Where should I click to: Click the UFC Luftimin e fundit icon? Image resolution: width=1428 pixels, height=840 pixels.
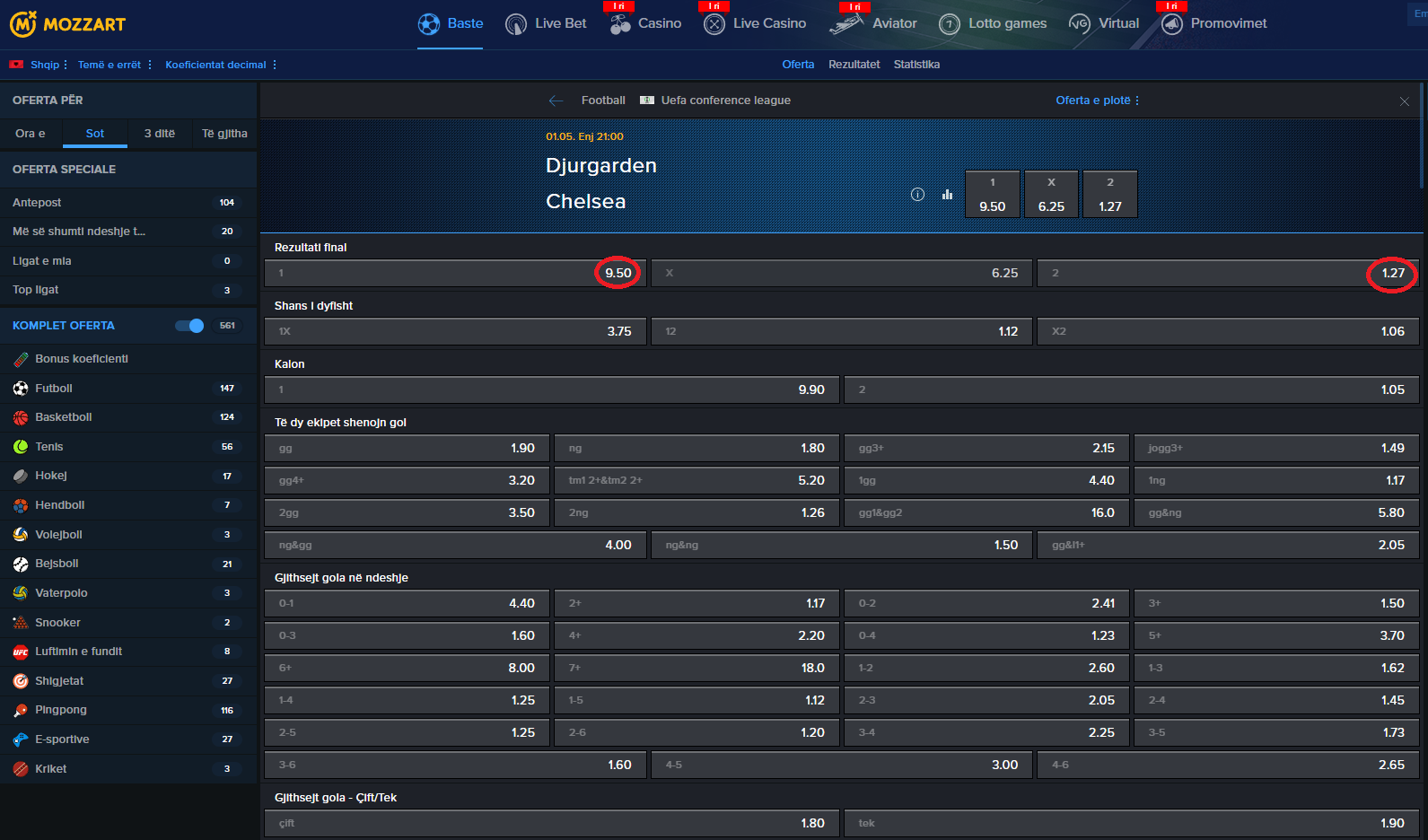[21, 652]
